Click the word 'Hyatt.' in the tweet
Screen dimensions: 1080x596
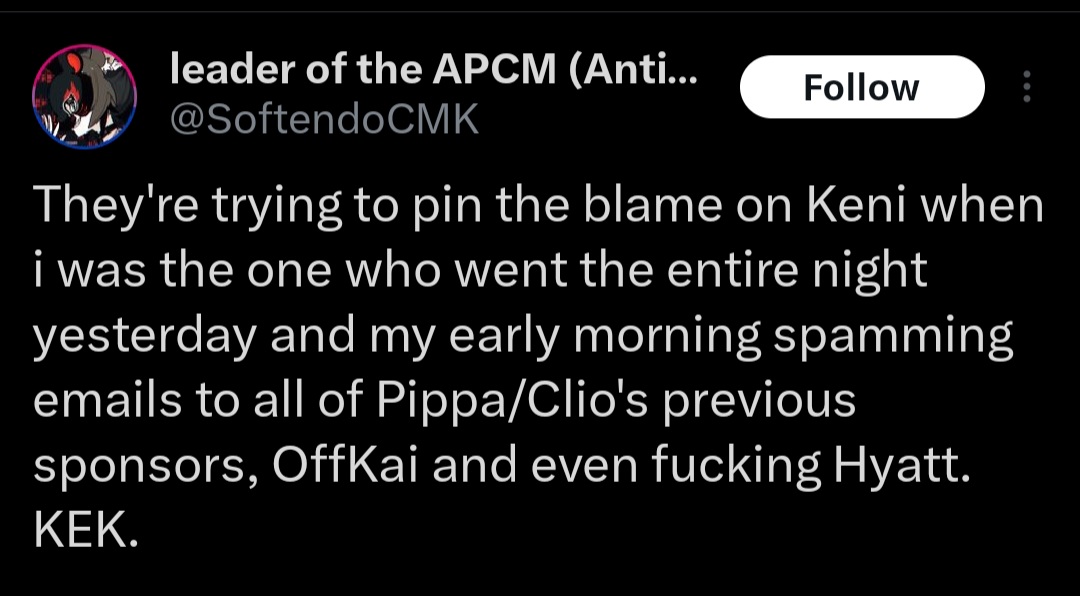click(902, 466)
